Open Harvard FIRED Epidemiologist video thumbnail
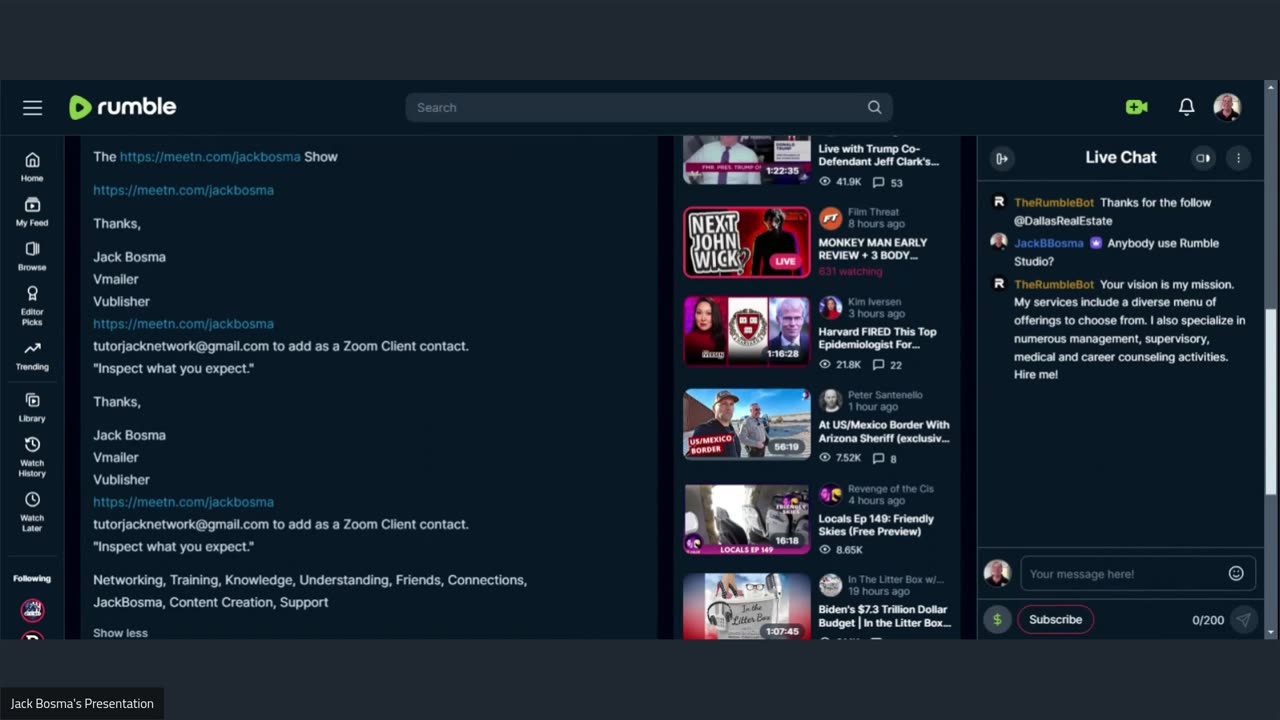Viewport: 1280px width, 720px height. pyautogui.click(x=747, y=331)
